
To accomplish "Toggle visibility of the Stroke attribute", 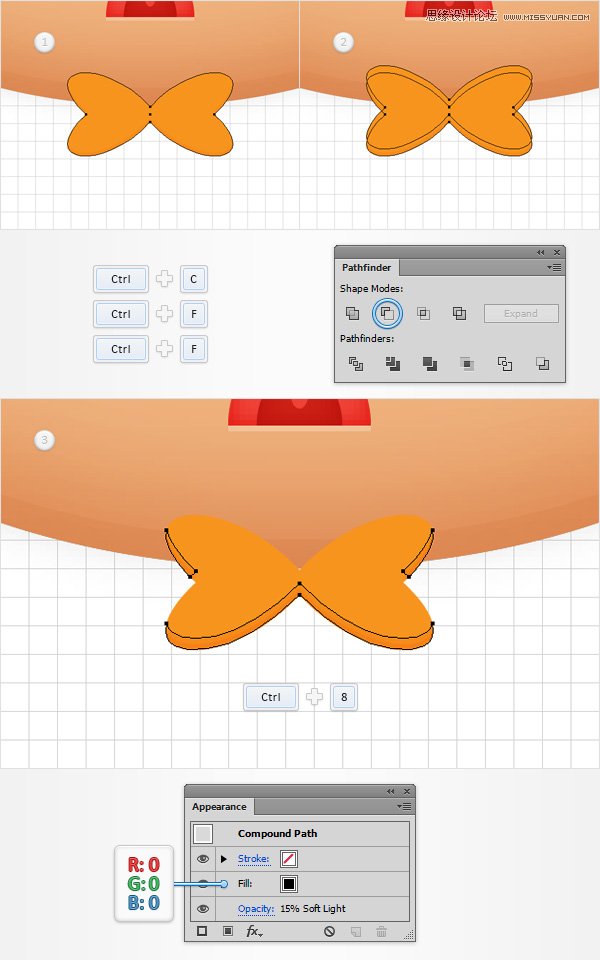I will point(203,859).
